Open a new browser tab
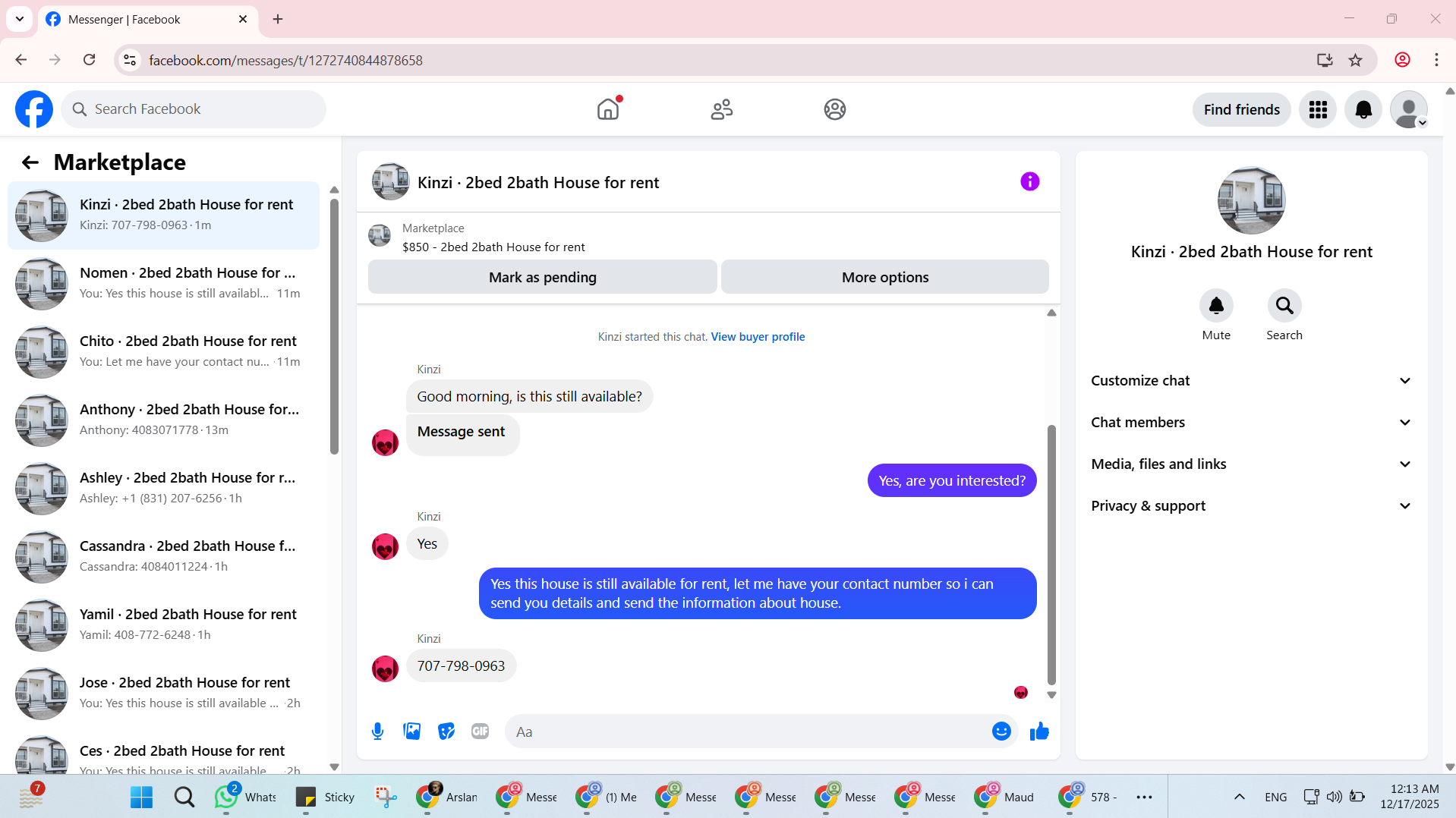The height and width of the screenshot is (818, 1456). pyautogui.click(x=278, y=19)
